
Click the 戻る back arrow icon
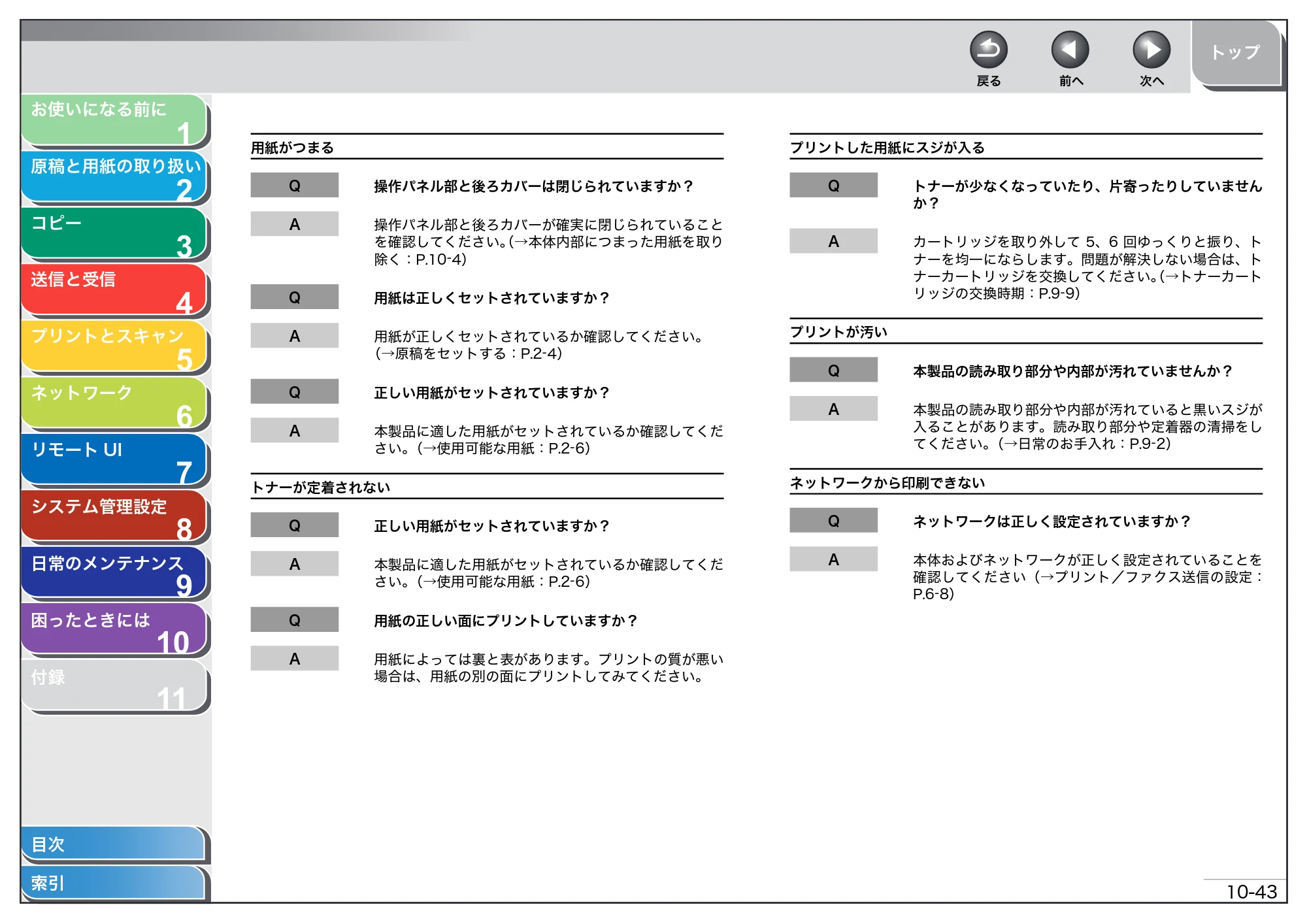tap(988, 50)
